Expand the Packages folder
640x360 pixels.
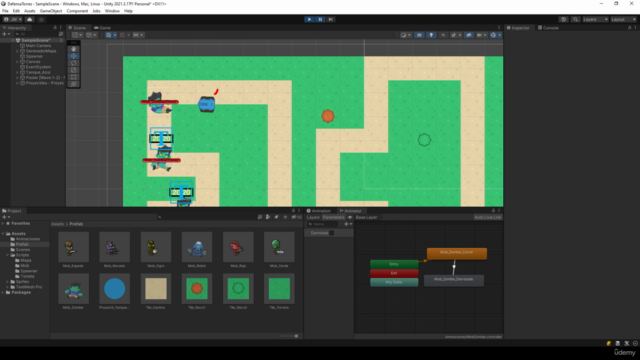3,293
